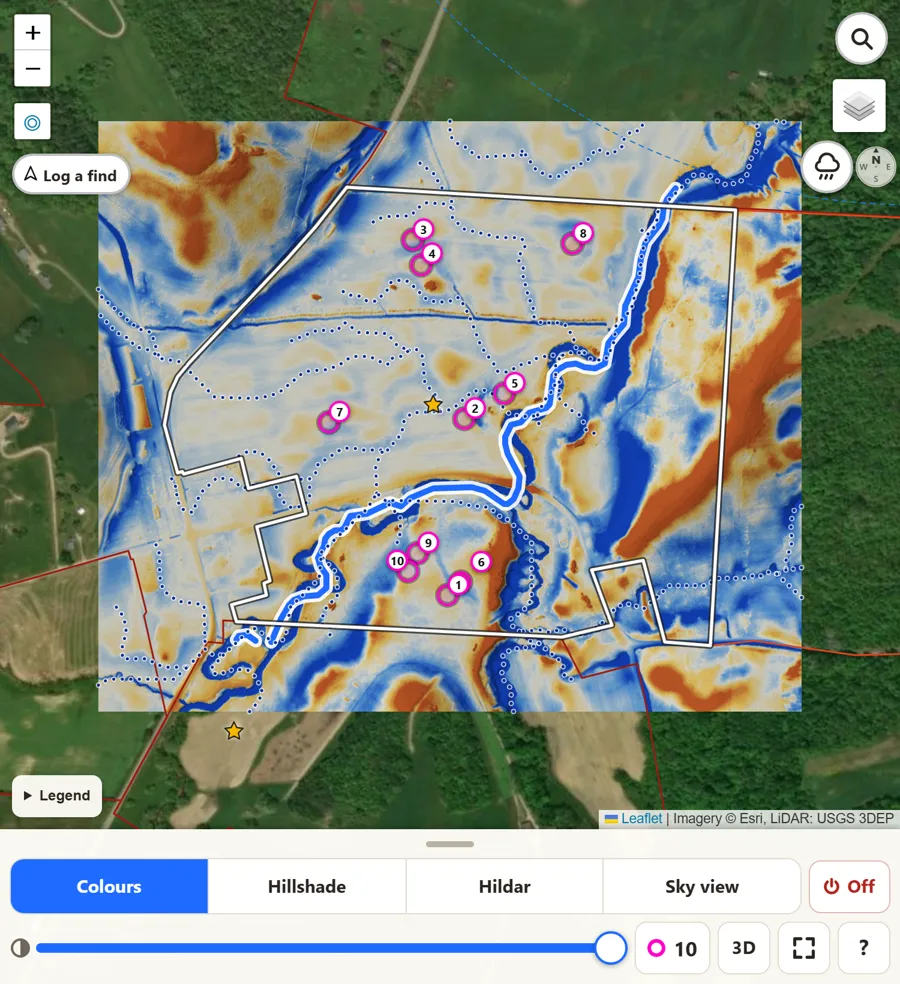
Task: Zoom in on the map
Action: [33, 33]
